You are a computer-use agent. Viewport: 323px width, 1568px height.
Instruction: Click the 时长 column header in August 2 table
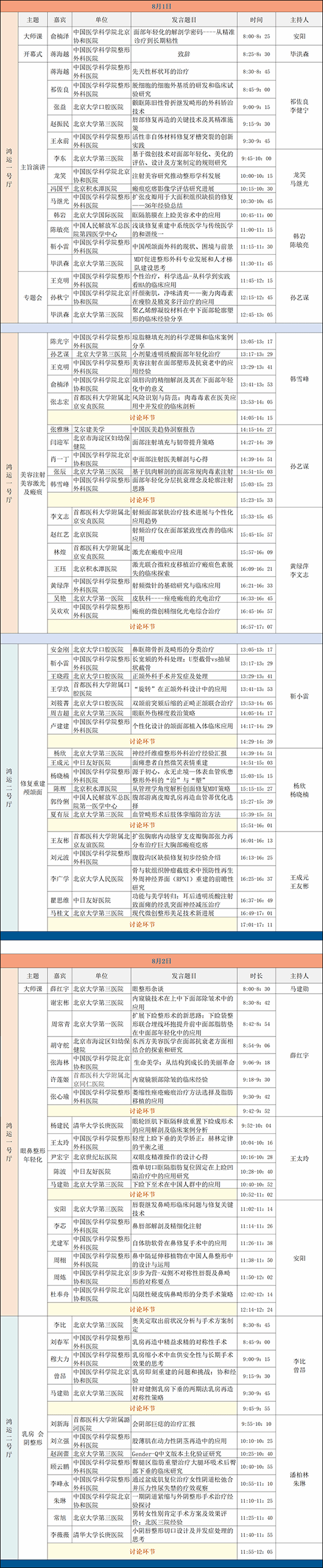pos(260,975)
